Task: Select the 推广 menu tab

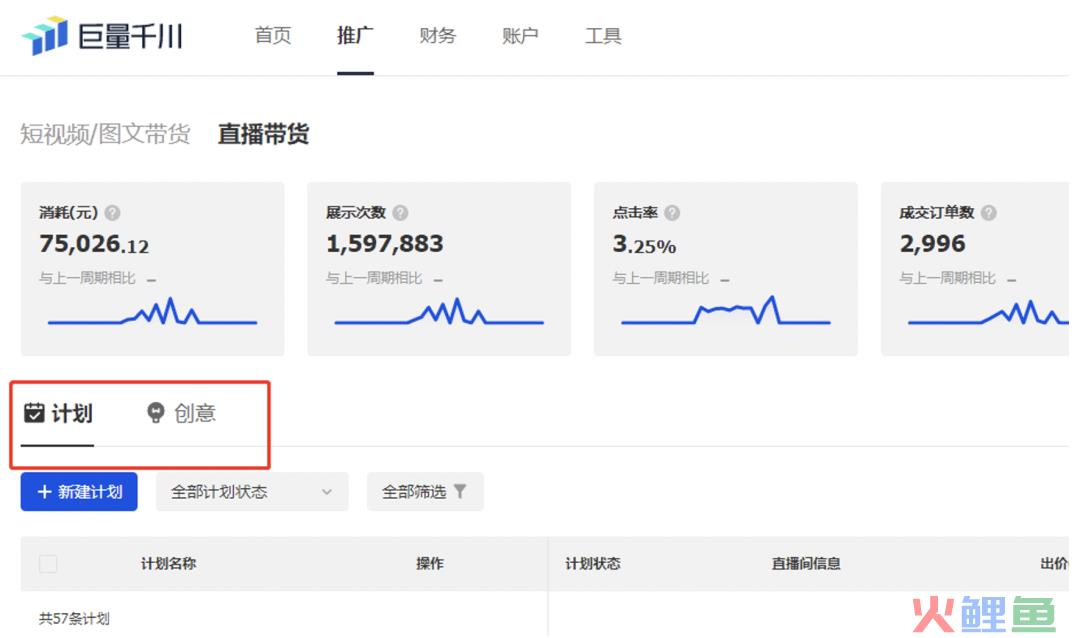Action: point(355,35)
